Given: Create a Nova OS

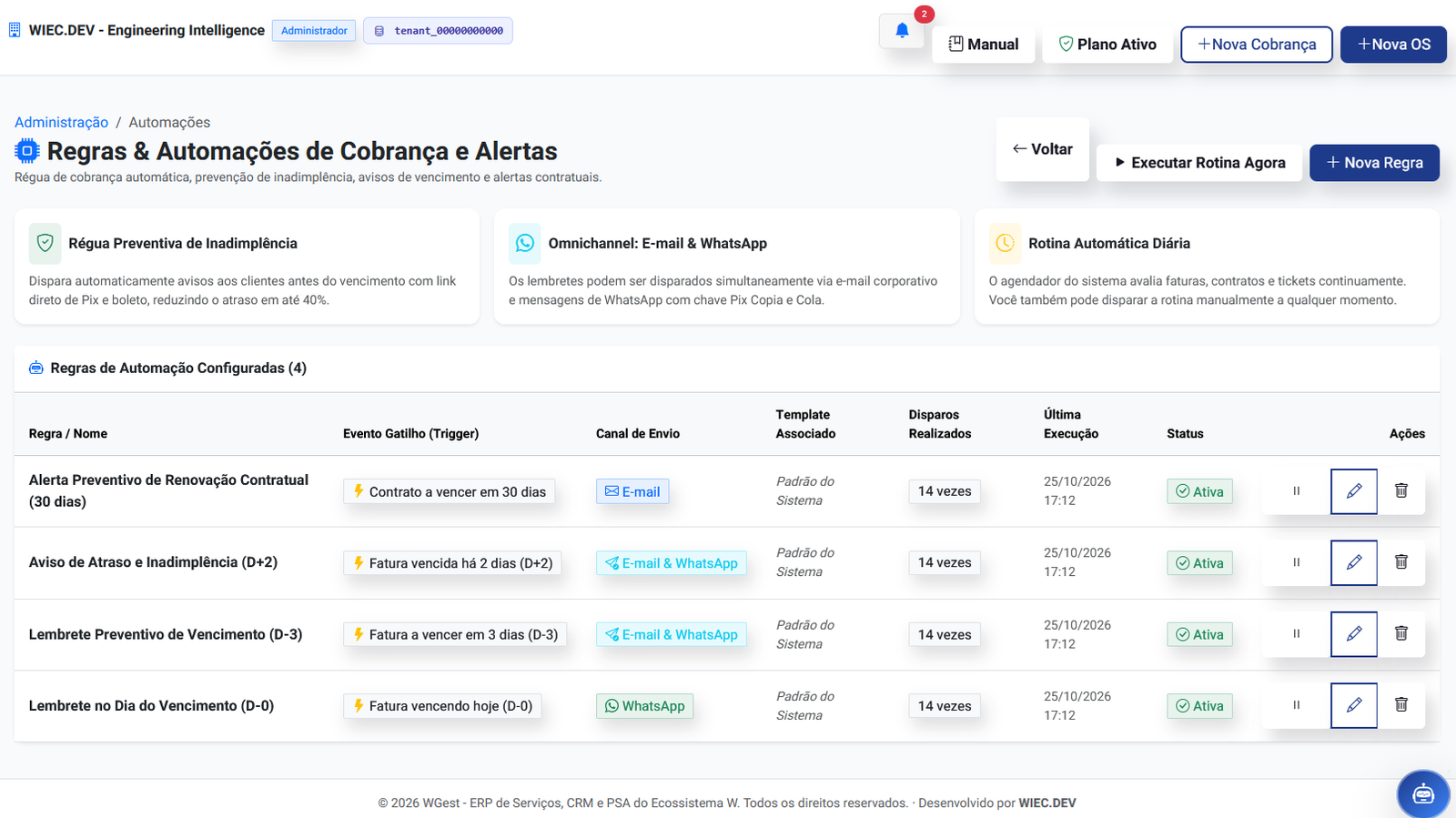Looking at the screenshot, I should [x=1393, y=45].
